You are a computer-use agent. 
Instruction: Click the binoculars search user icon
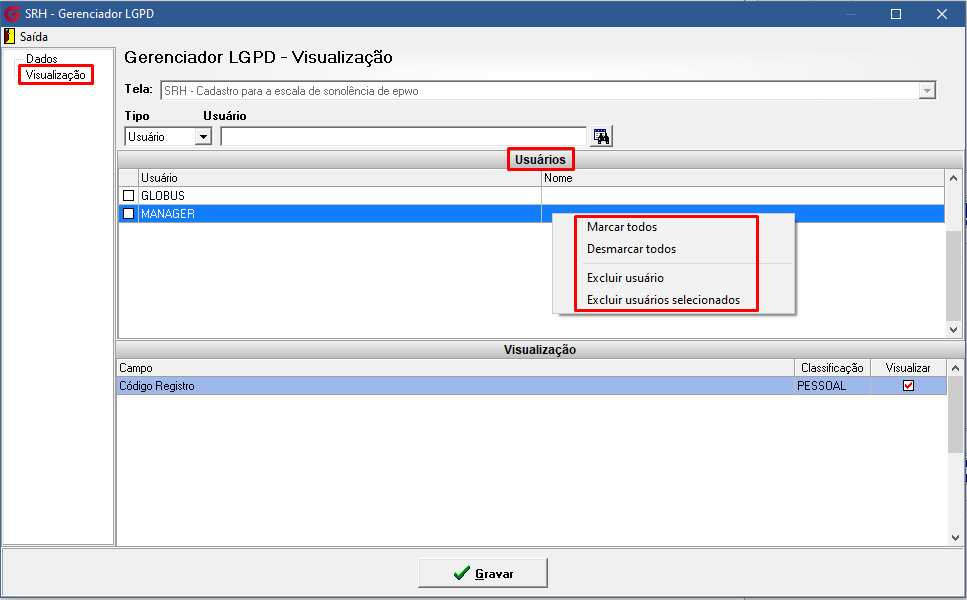click(601, 136)
